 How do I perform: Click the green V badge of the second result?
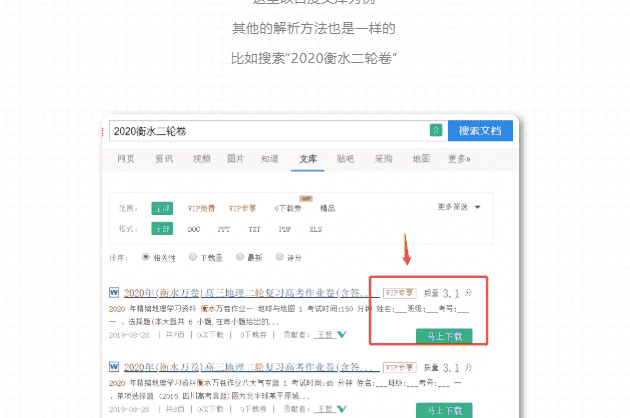click(x=342, y=409)
